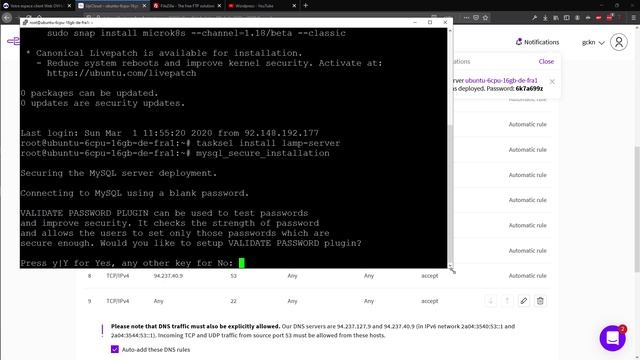Click the terminal cursor prompt line
The width and height of the screenshot is (640, 360).
pos(132,263)
